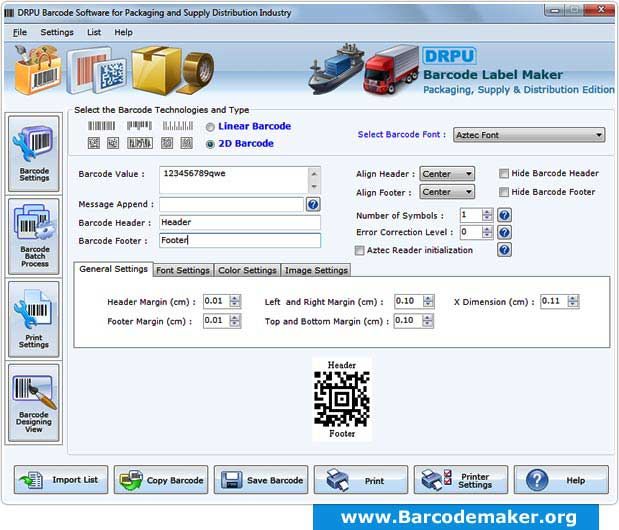Image resolution: width=619 pixels, height=530 pixels.
Task: Click the Header Margin value field
Action: pyautogui.click(x=216, y=302)
